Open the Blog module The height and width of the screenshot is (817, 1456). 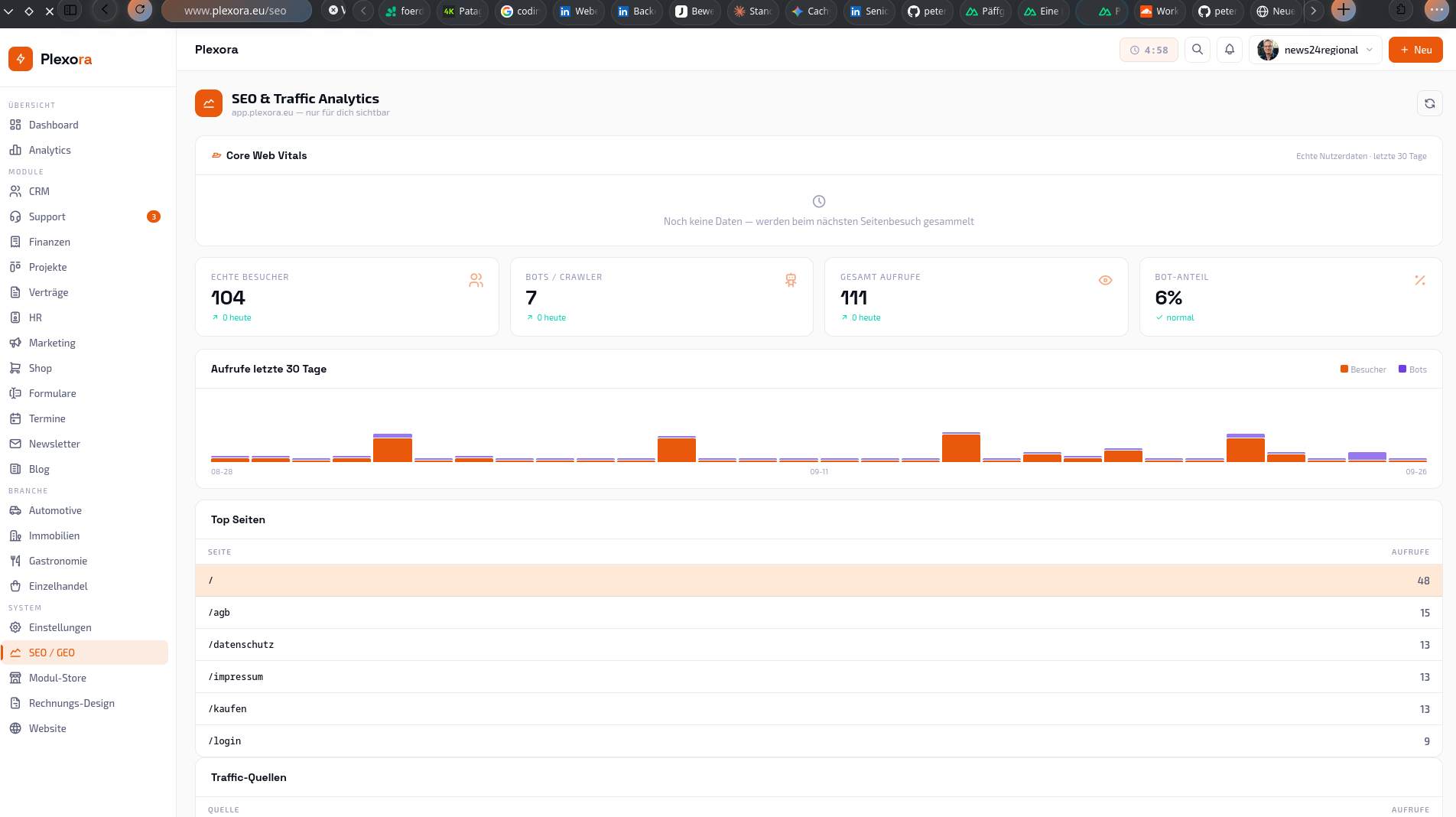click(x=84, y=469)
